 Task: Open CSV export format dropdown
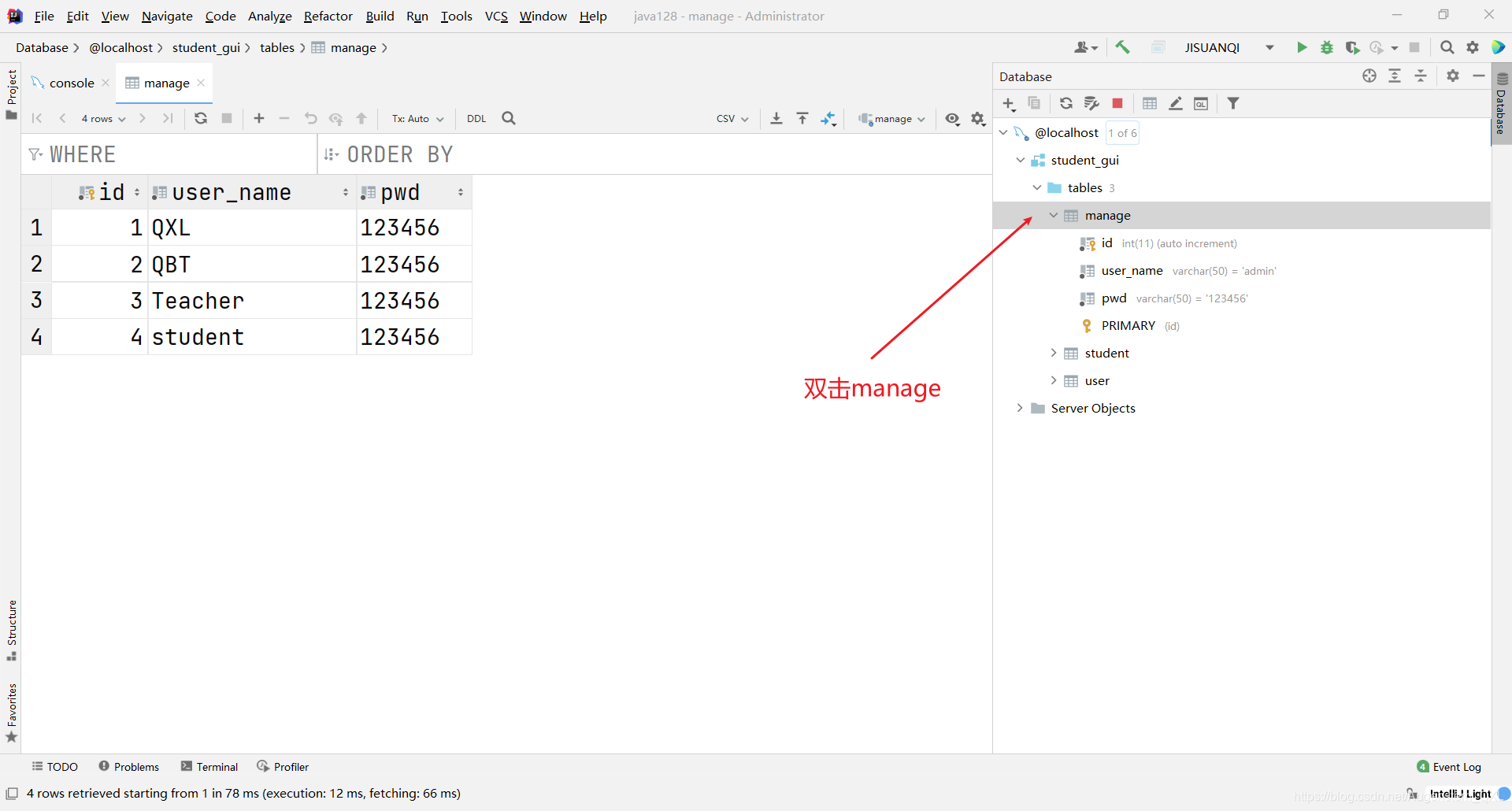(x=732, y=119)
